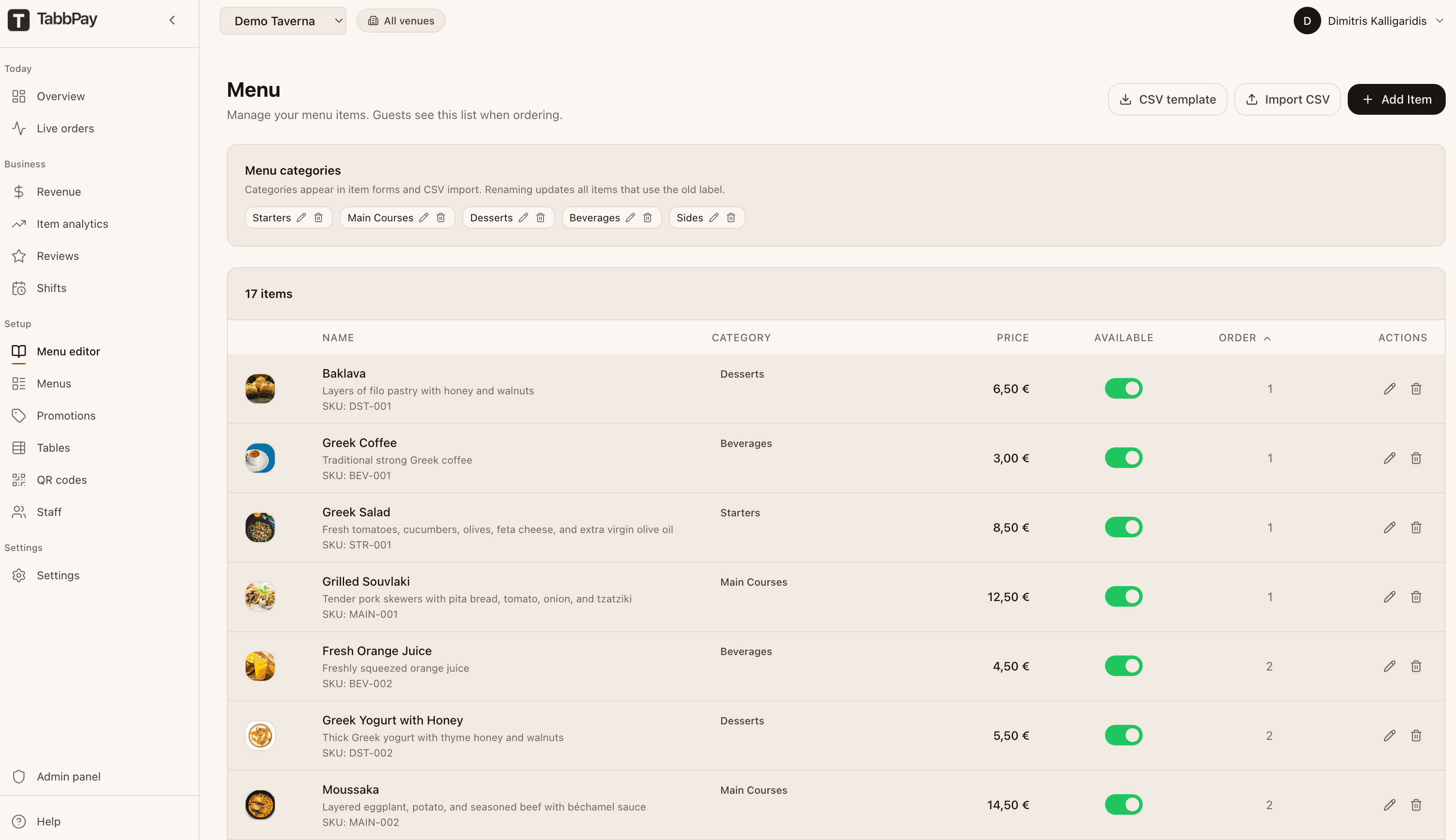The width and height of the screenshot is (1456, 840).
Task: Rename the Desserts category
Action: (523, 217)
